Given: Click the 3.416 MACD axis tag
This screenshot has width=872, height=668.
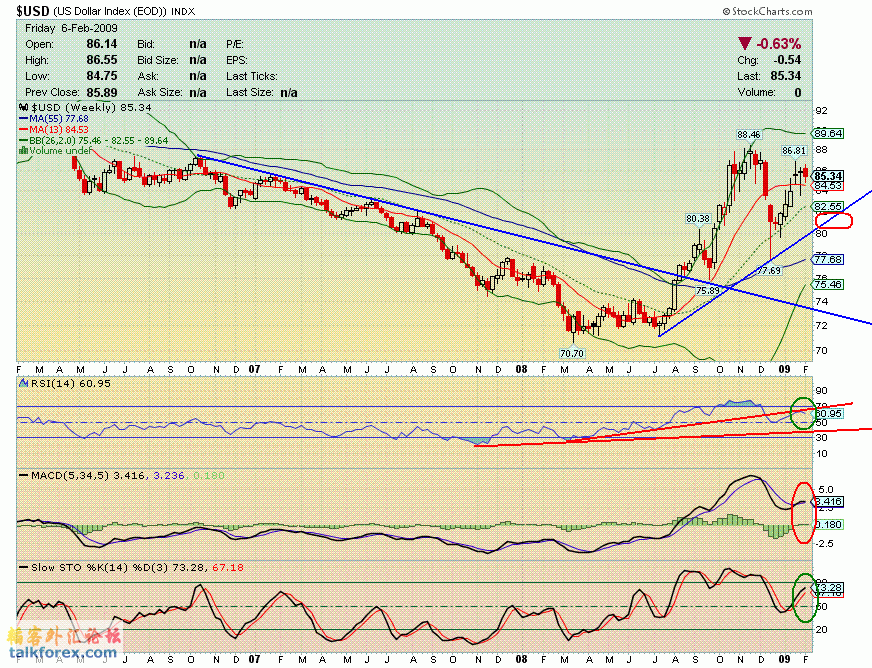Looking at the screenshot, I should tap(829, 502).
